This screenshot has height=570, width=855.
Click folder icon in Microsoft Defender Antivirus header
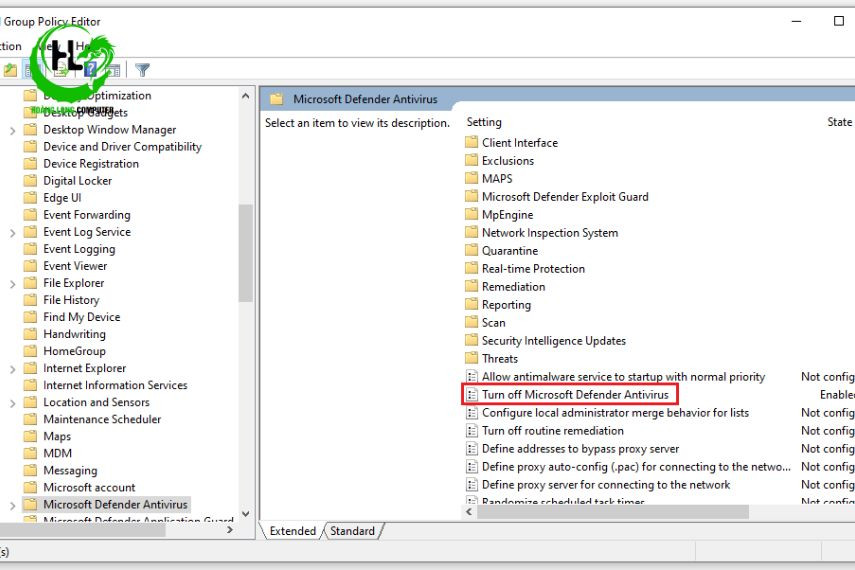277,99
